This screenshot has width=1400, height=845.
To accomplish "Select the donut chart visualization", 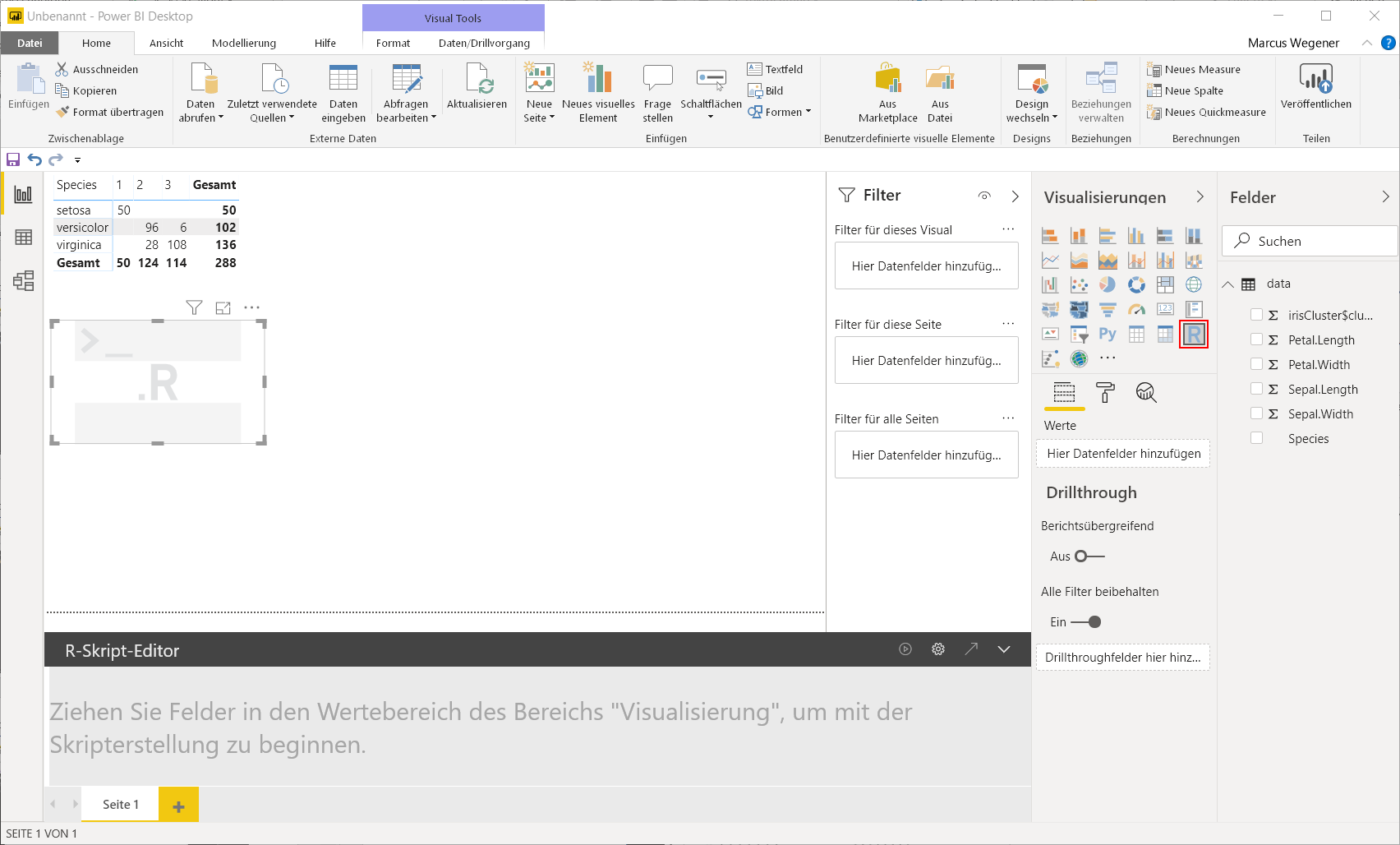I will (1136, 284).
